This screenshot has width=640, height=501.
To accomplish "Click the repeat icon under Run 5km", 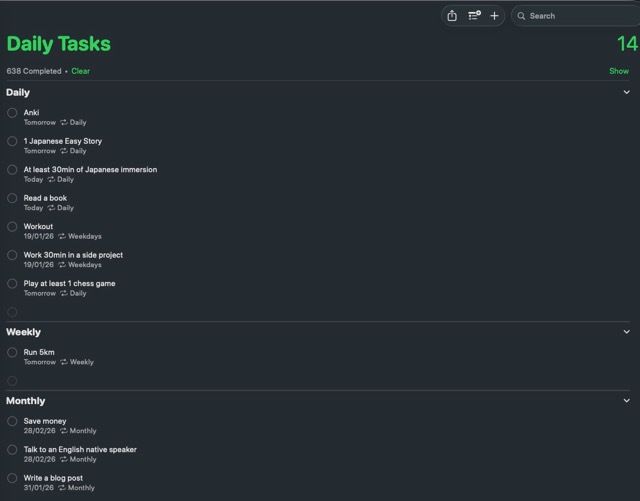I will [64, 362].
